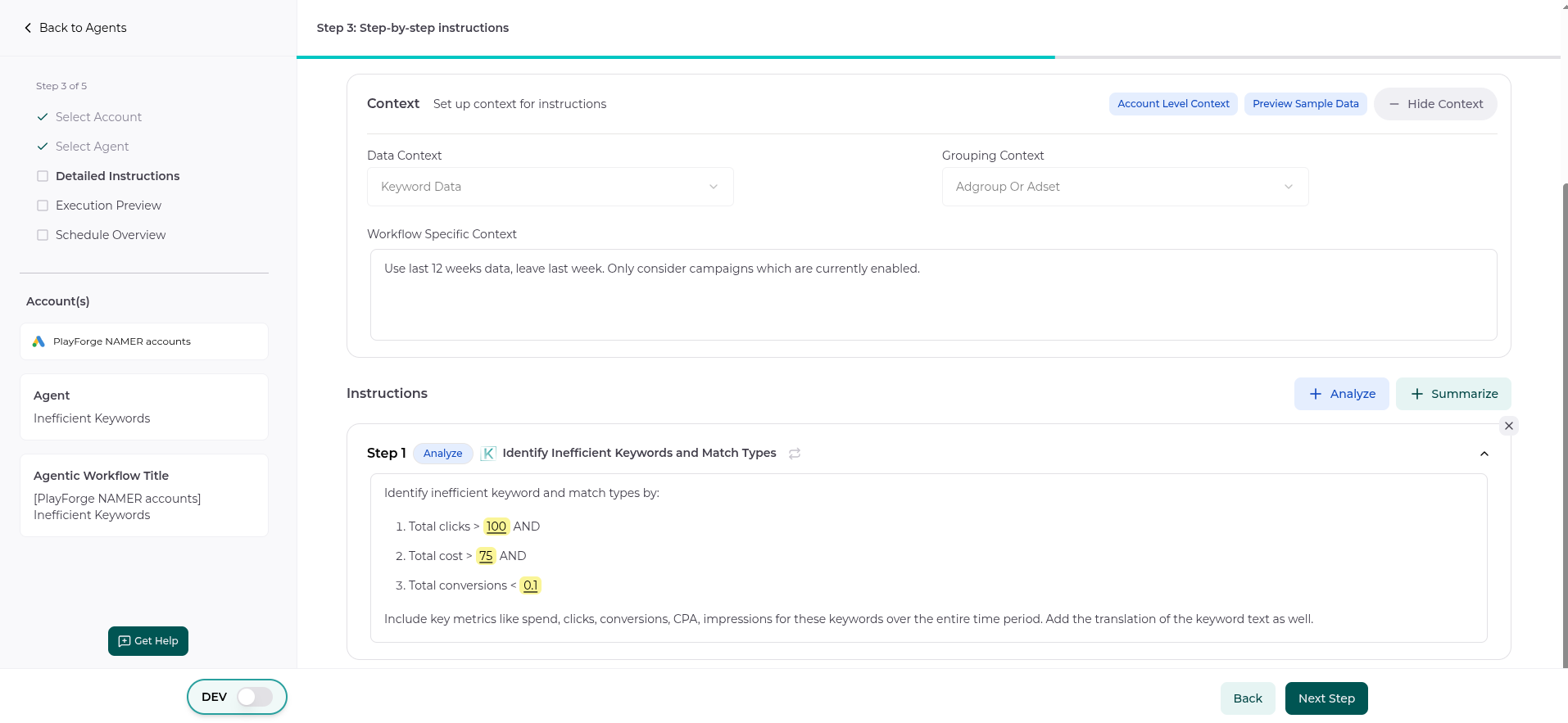The height and width of the screenshot is (723, 1568).
Task: Click the plus icon on Analyze button
Action: coord(1316,394)
